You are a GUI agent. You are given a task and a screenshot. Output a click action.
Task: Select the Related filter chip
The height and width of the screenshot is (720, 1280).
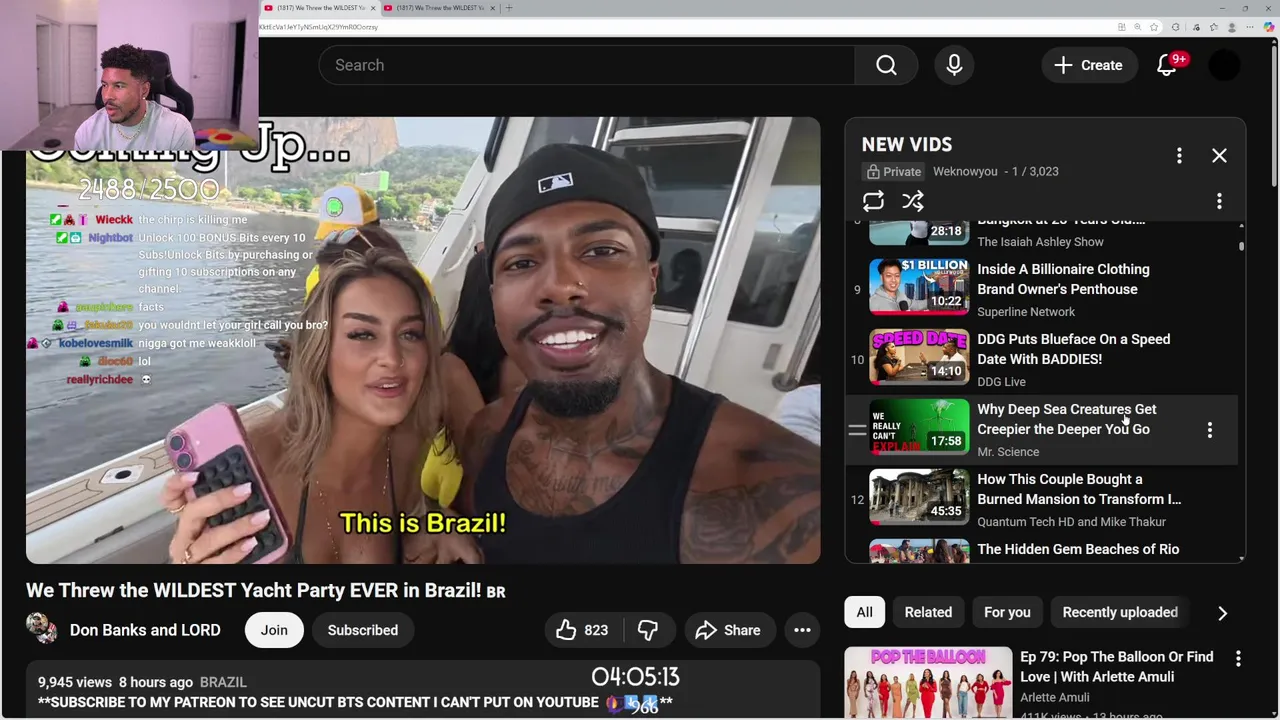coord(928,612)
